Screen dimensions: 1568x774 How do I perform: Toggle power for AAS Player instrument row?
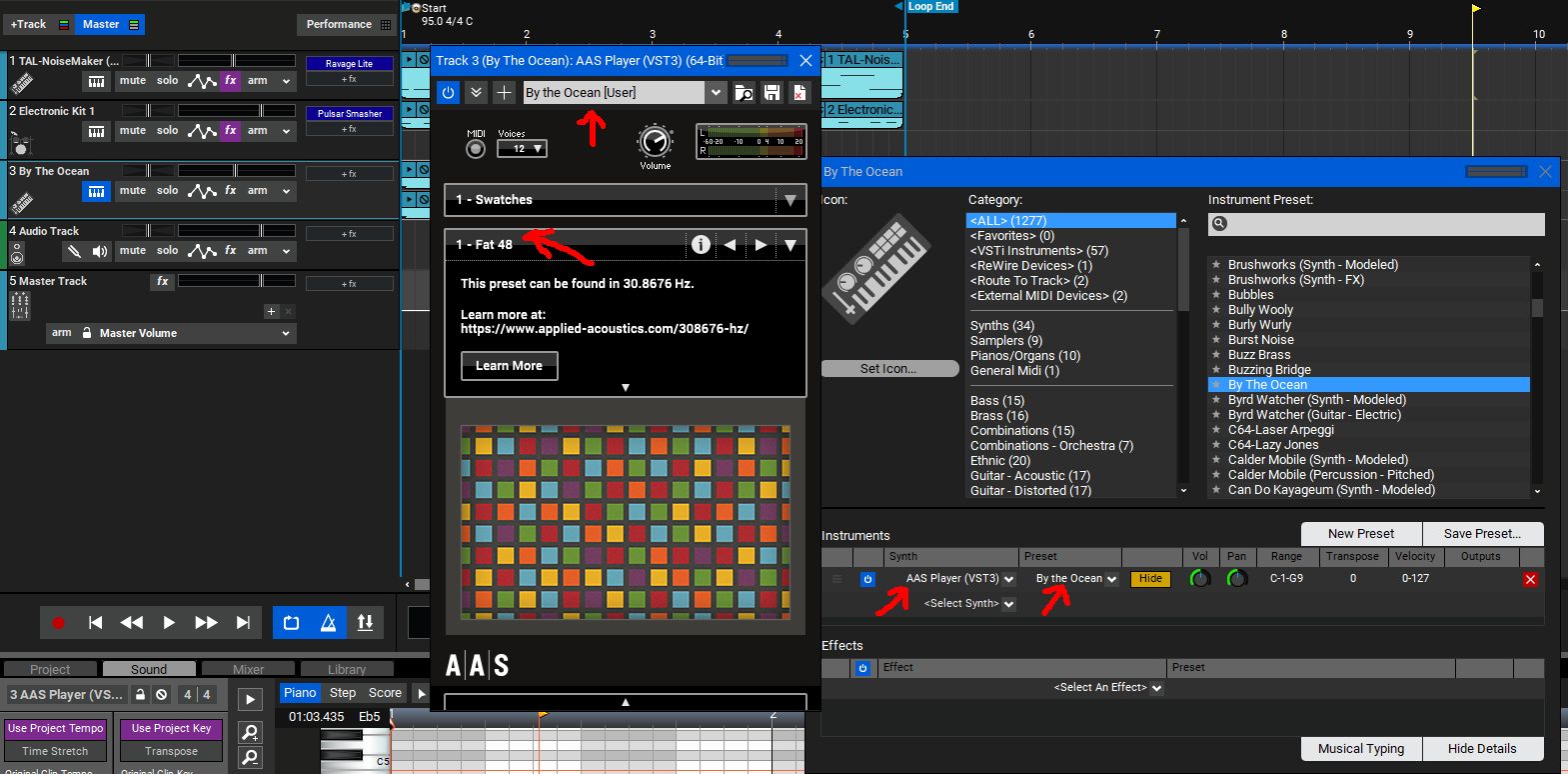pyautogui.click(x=867, y=579)
